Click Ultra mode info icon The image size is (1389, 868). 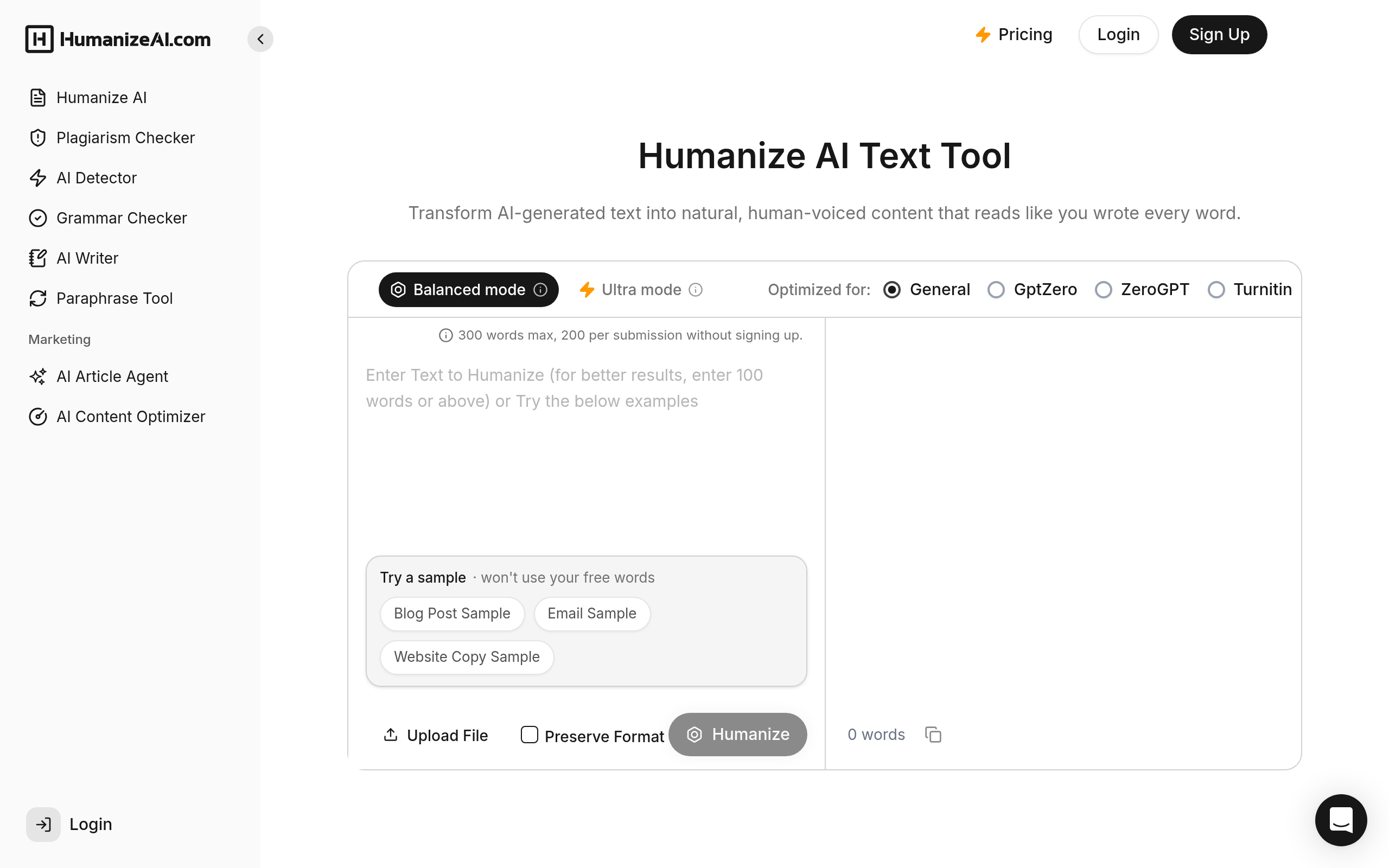[696, 290]
